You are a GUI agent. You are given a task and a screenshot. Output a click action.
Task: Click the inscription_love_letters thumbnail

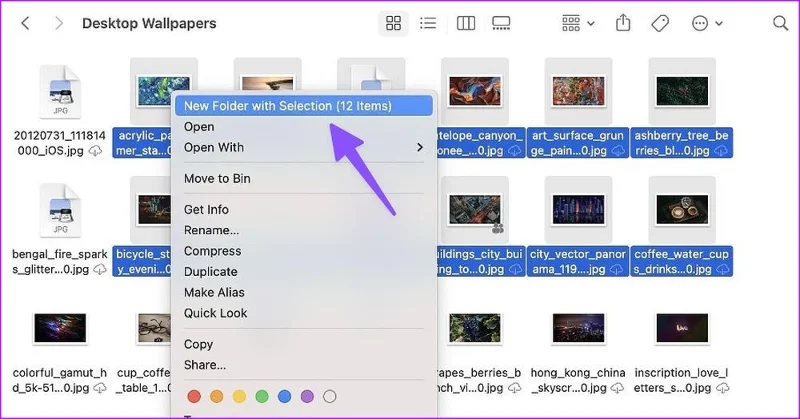tap(682, 328)
